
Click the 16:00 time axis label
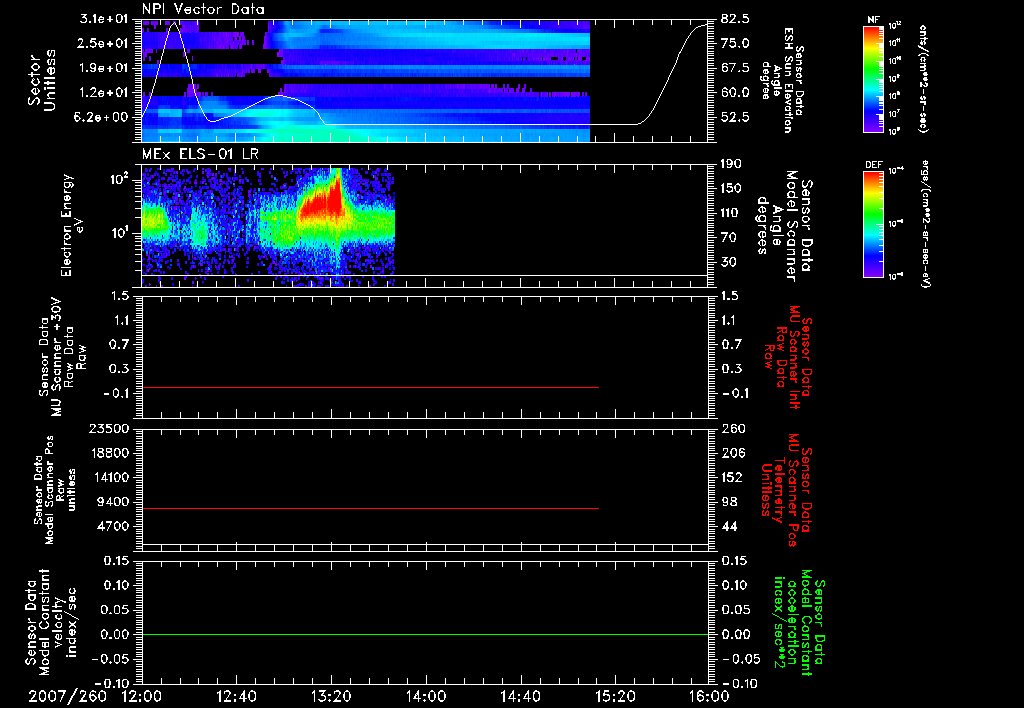pyautogui.click(x=709, y=696)
